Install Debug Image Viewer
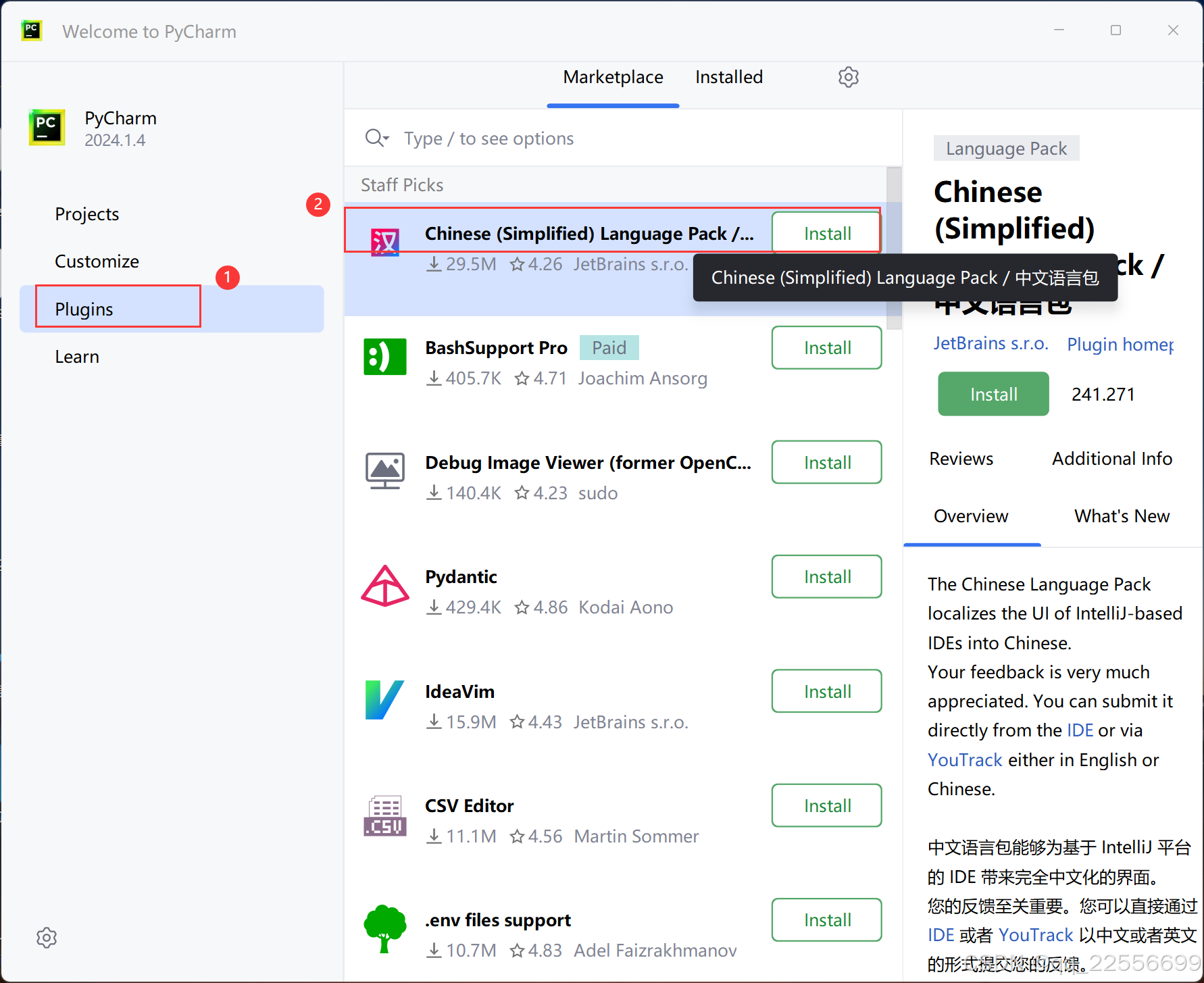This screenshot has height=983, width=1204. [826, 462]
